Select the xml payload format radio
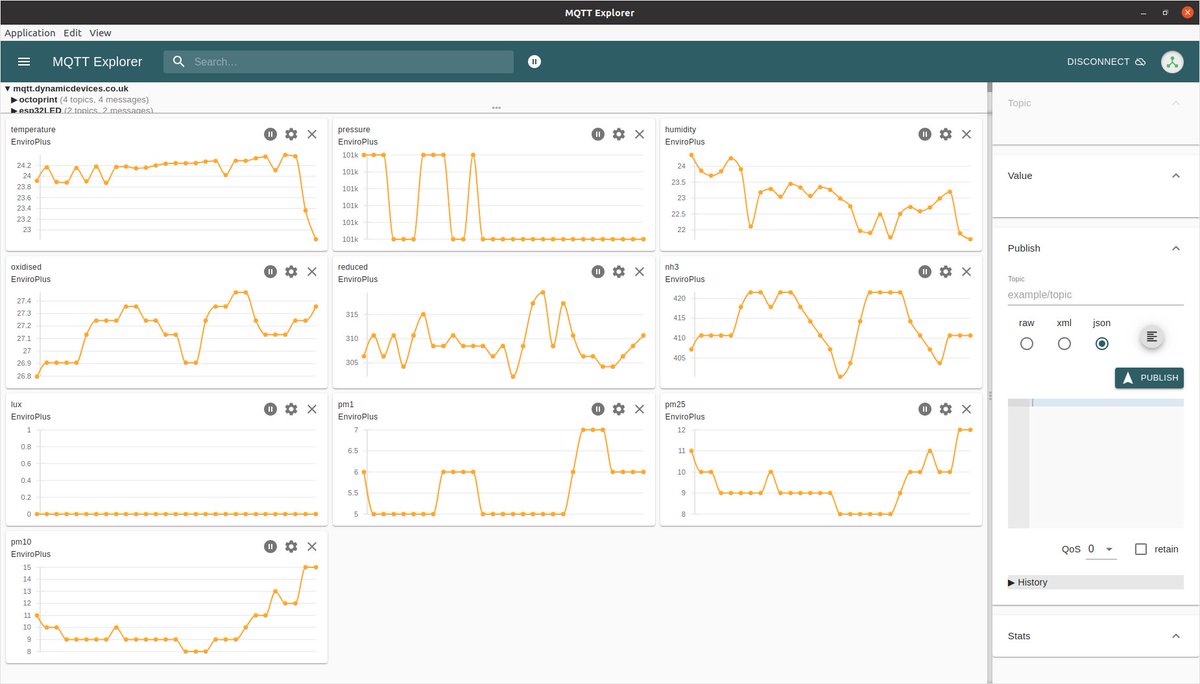1200x684 pixels. point(1064,343)
